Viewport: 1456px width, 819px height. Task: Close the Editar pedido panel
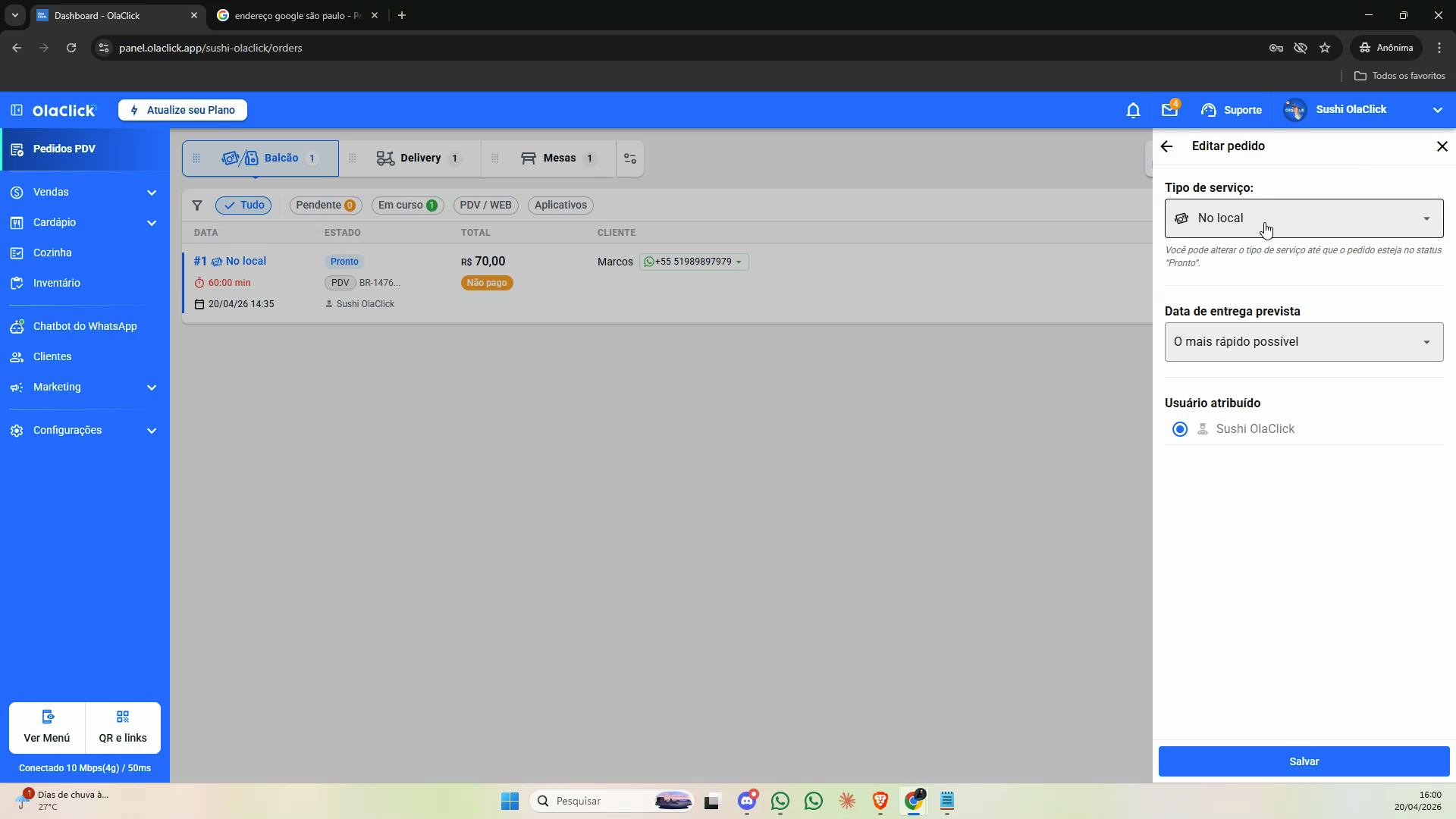point(1442,146)
